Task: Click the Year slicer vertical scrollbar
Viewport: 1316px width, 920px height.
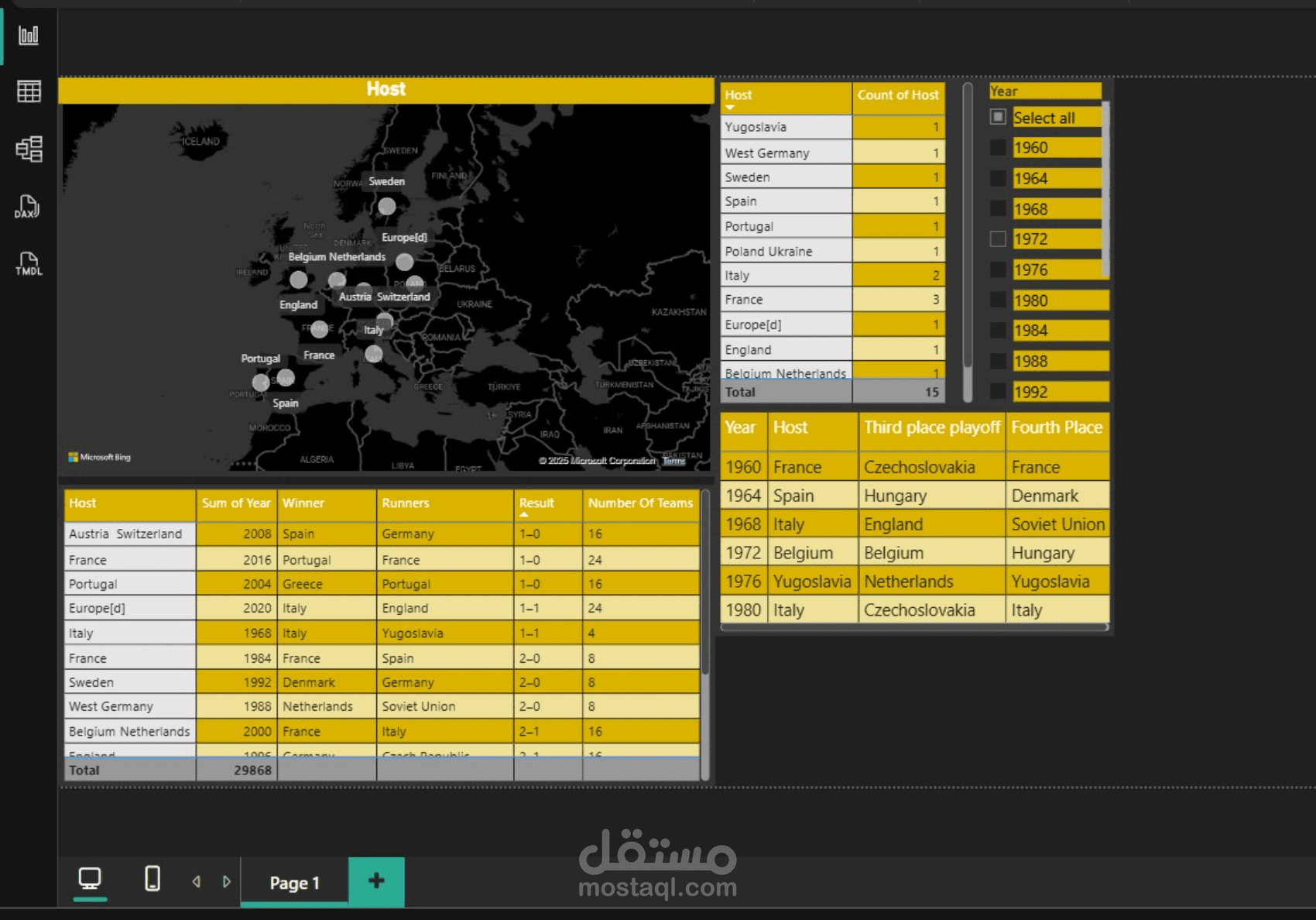Action: [x=1105, y=190]
